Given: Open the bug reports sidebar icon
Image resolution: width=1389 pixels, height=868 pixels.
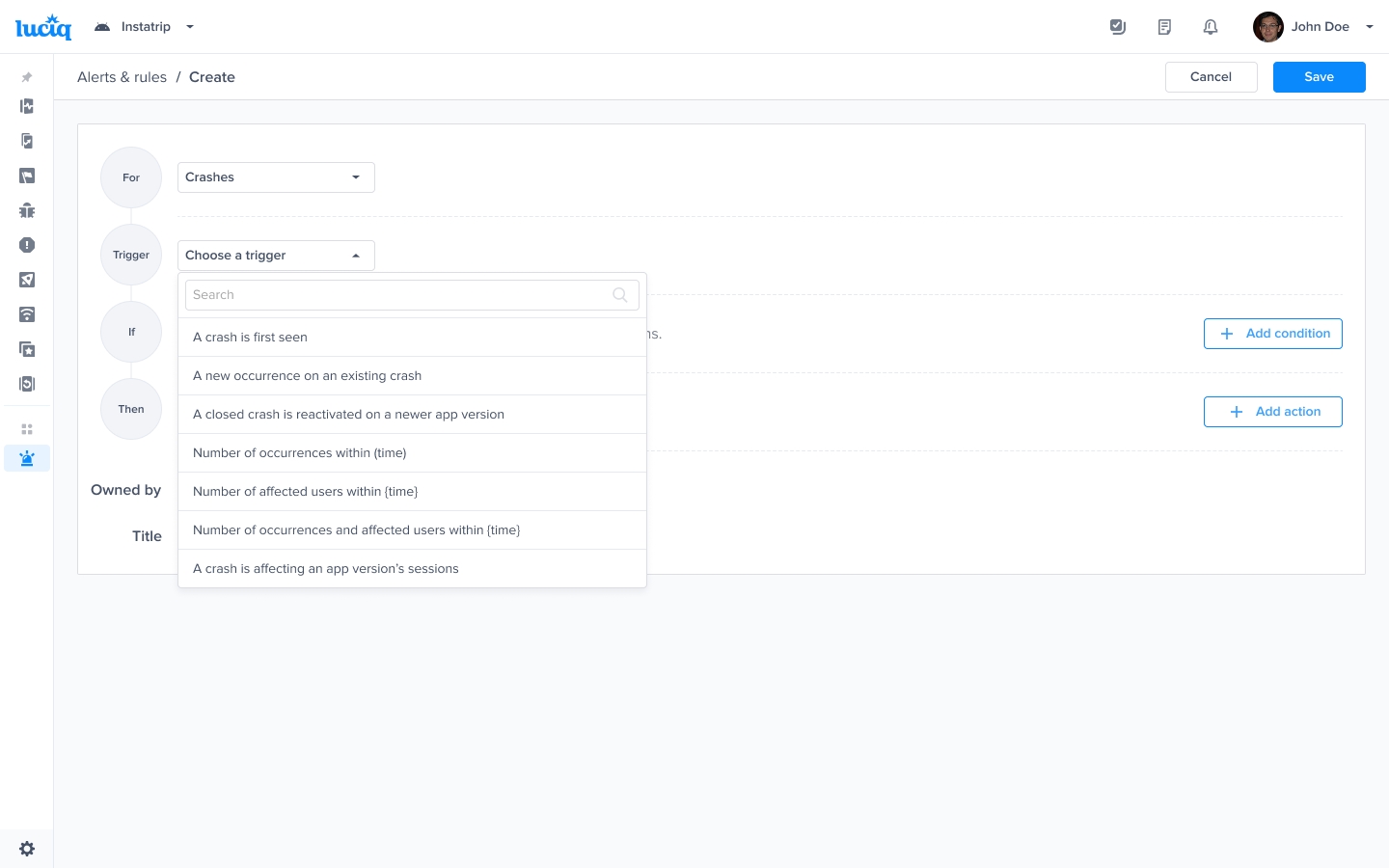Looking at the screenshot, I should 27,210.
